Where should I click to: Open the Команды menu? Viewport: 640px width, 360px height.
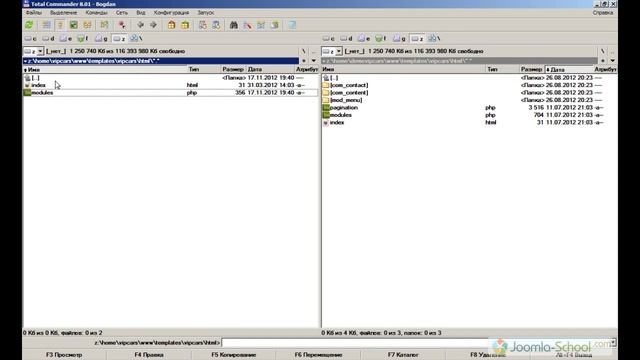[96, 13]
